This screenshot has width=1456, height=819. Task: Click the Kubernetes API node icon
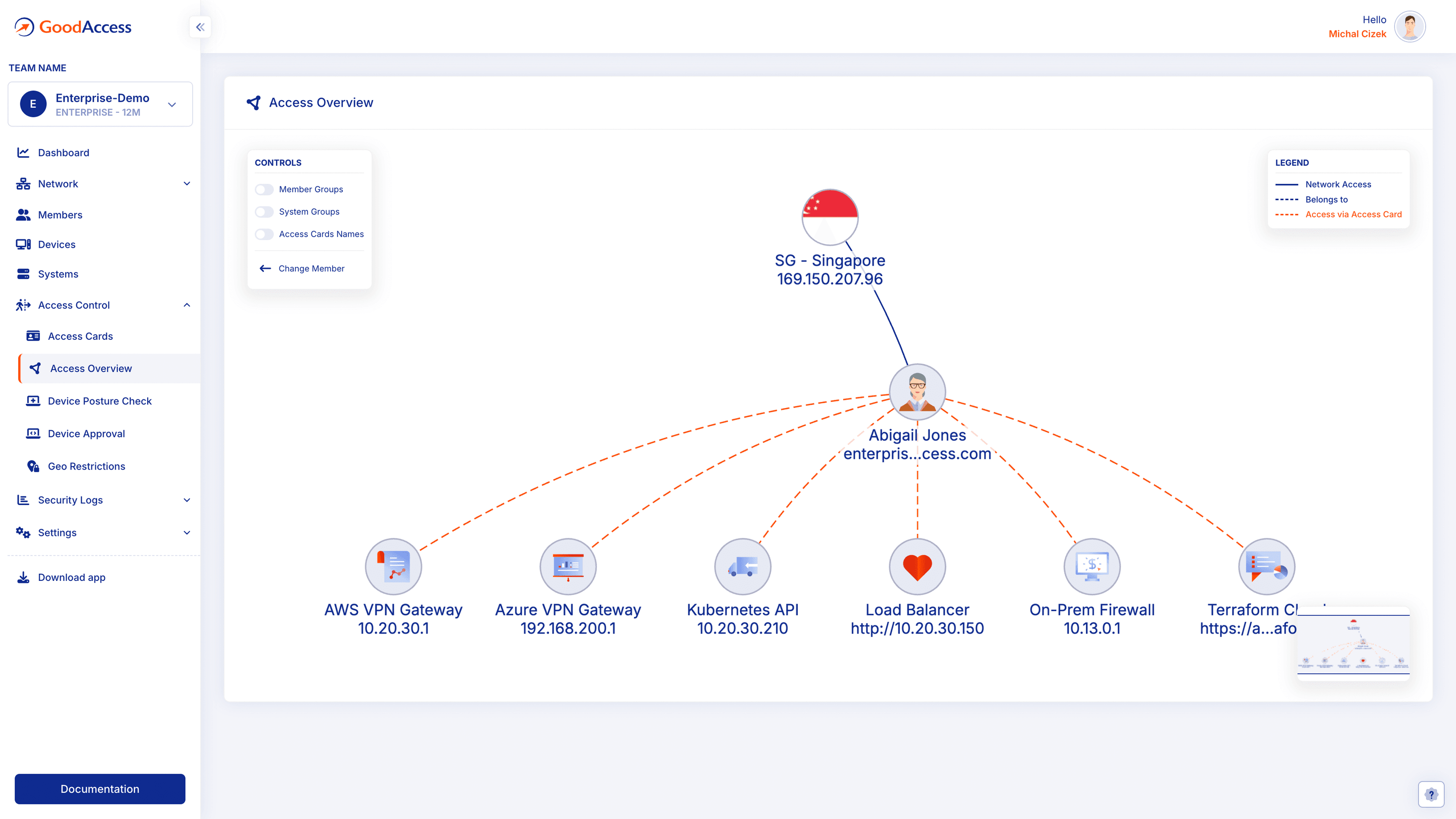pyautogui.click(x=743, y=566)
